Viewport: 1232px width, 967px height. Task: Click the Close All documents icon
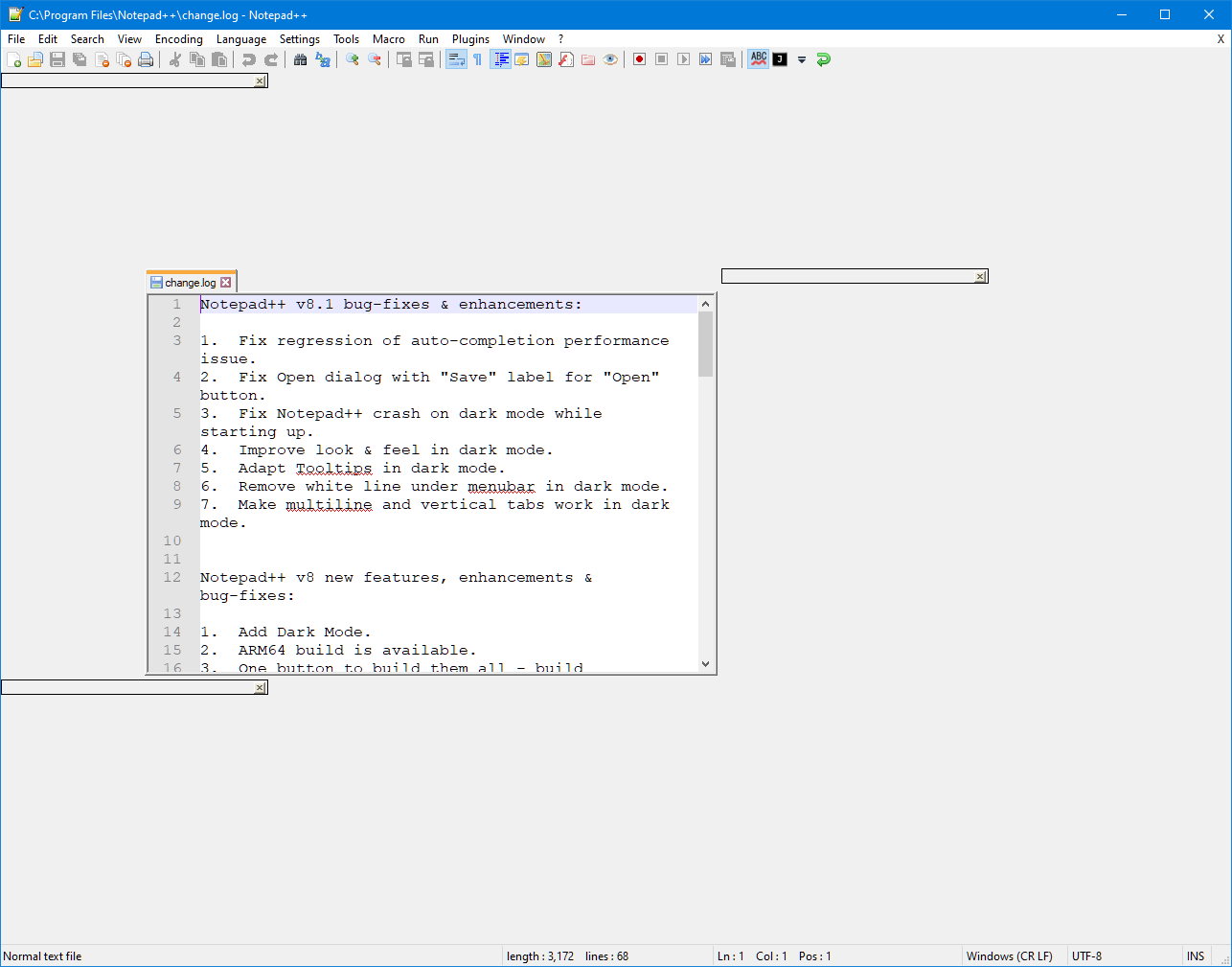(124, 59)
